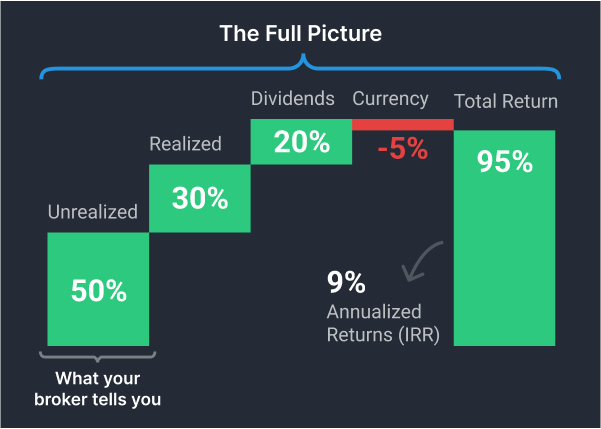
Task: Click the "Currency" label
Action: pos(390,99)
